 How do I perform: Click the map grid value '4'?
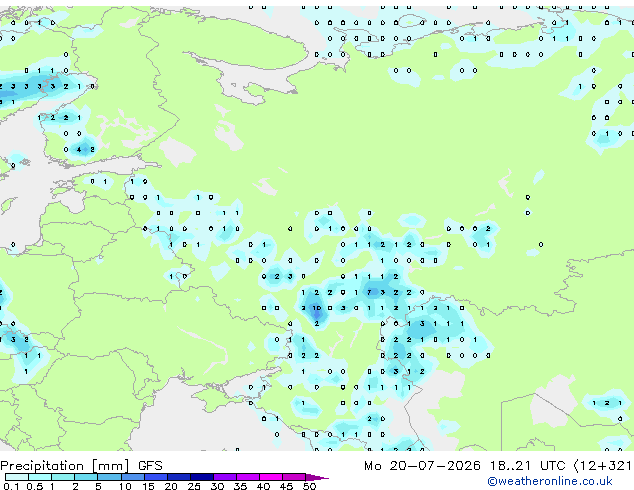79,150
